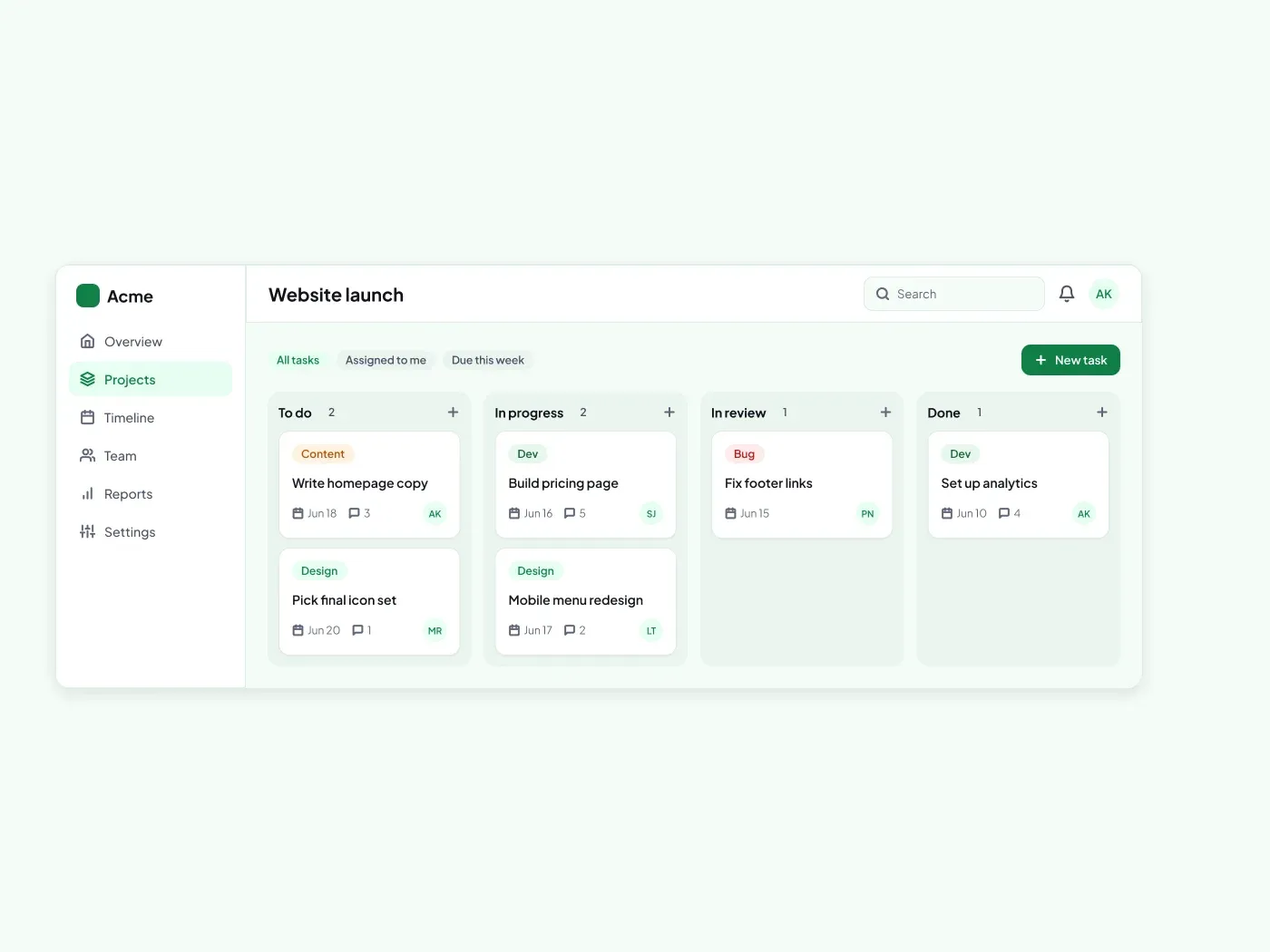The width and height of the screenshot is (1270, 952).
Task: Click comment icon on Build pricing page
Action: pyautogui.click(x=570, y=513)
